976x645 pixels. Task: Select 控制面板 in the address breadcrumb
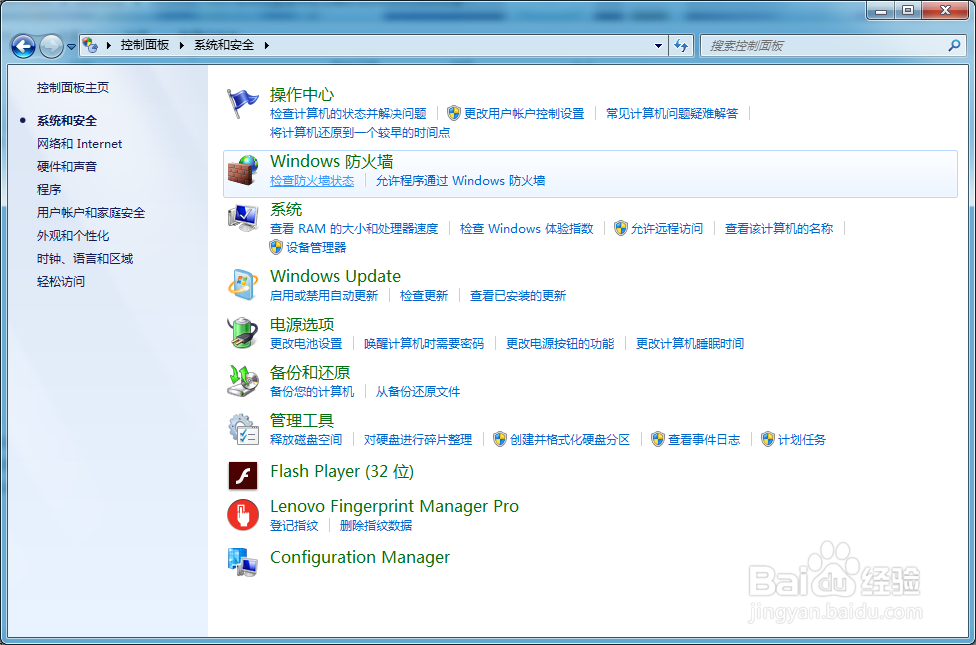pyautogui.click(x=145, y=45)
